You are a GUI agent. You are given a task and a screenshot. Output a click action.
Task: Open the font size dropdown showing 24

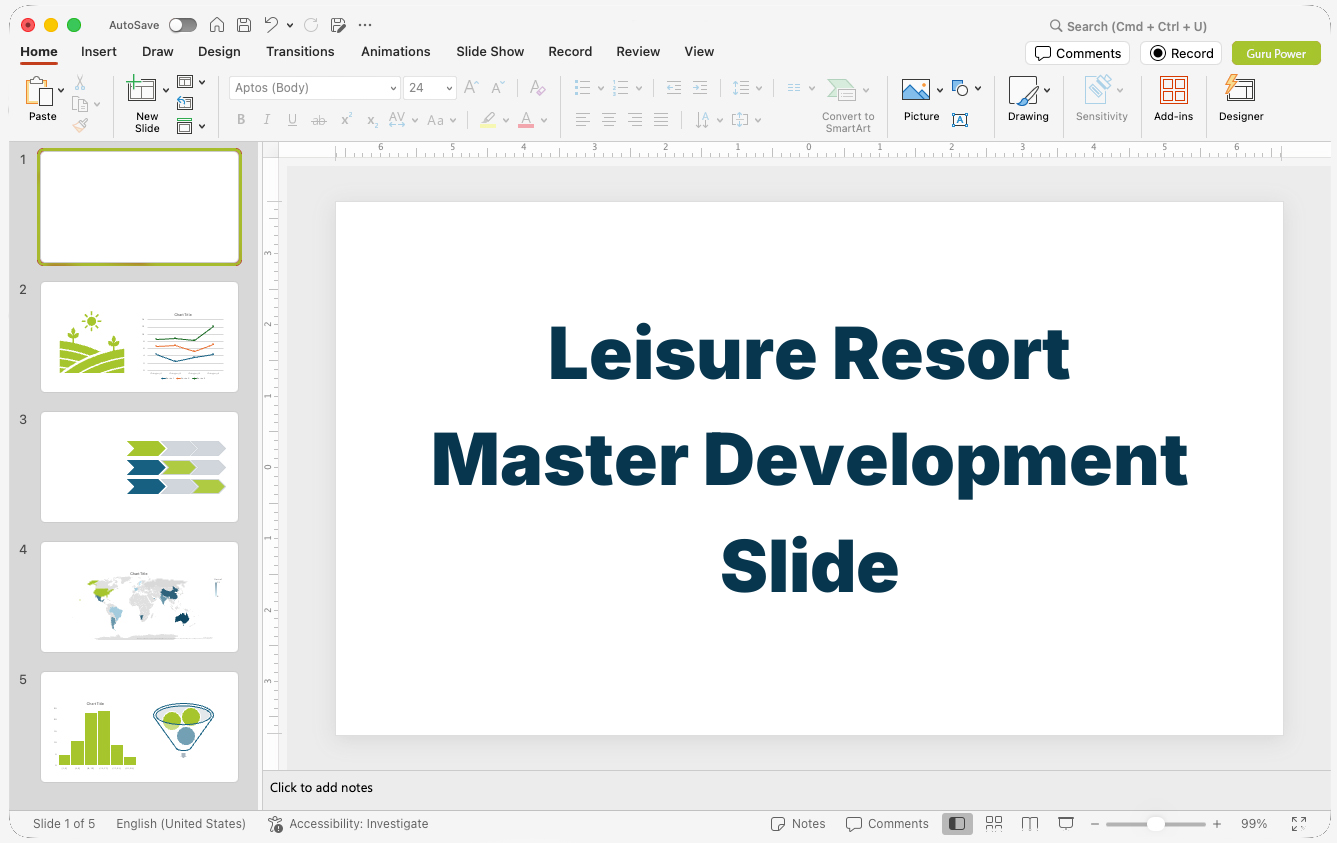[x=430, y=88]
